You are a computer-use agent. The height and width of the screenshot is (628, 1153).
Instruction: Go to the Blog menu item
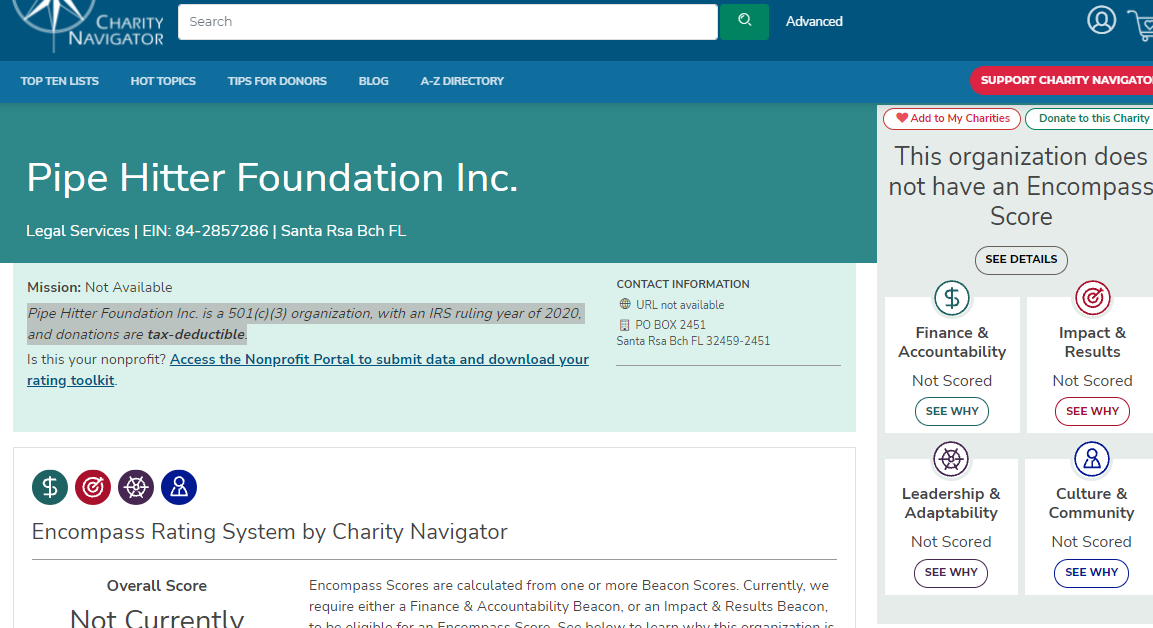pos(374,81)
